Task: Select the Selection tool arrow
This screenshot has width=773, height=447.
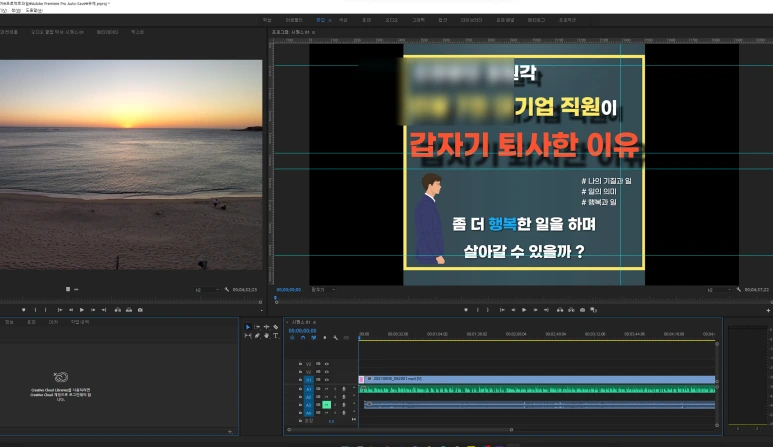Action: pyautogui.click(x=248, y=327)
